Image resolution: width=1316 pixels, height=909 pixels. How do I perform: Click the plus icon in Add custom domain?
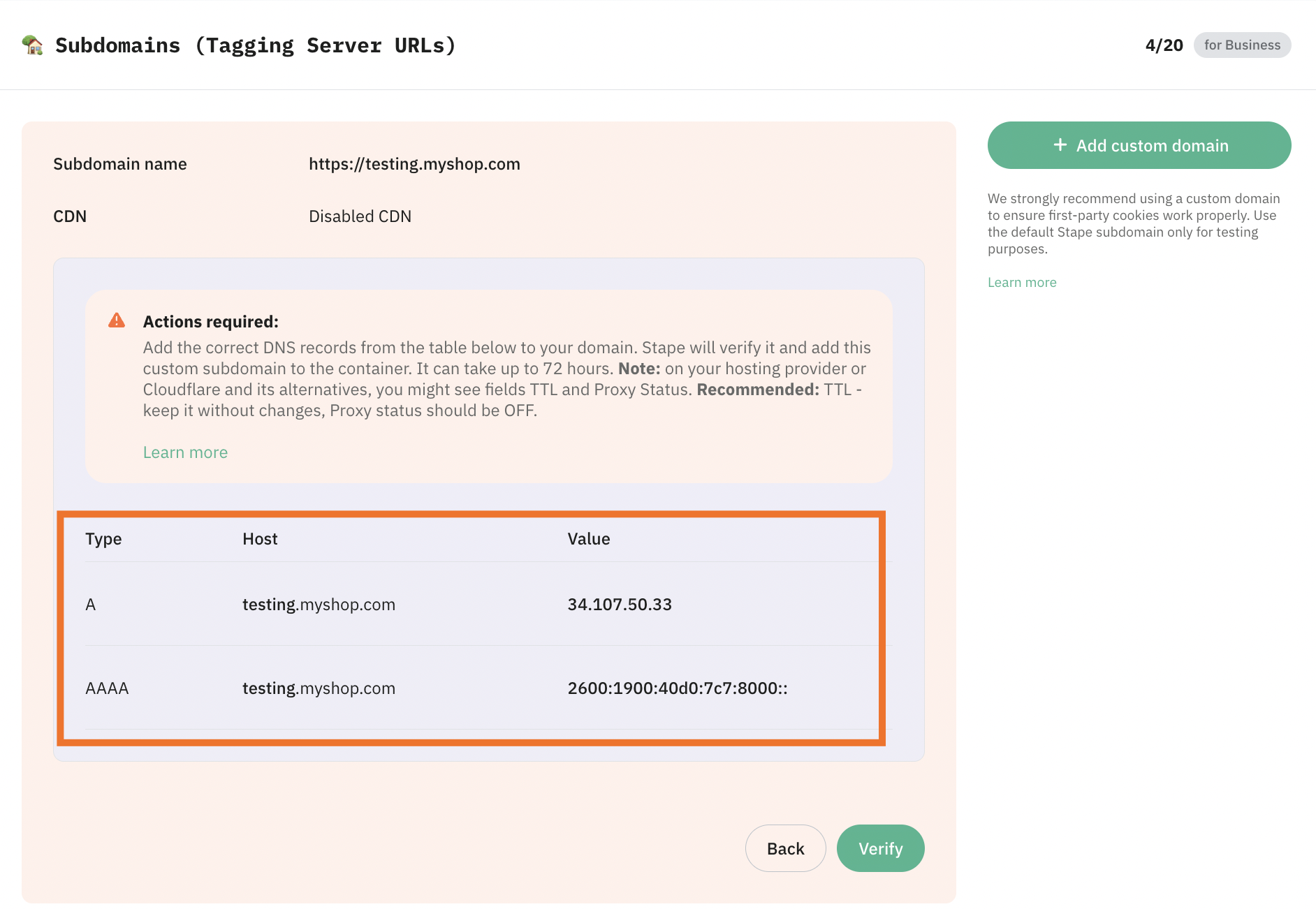click(x=1060, y=145)
